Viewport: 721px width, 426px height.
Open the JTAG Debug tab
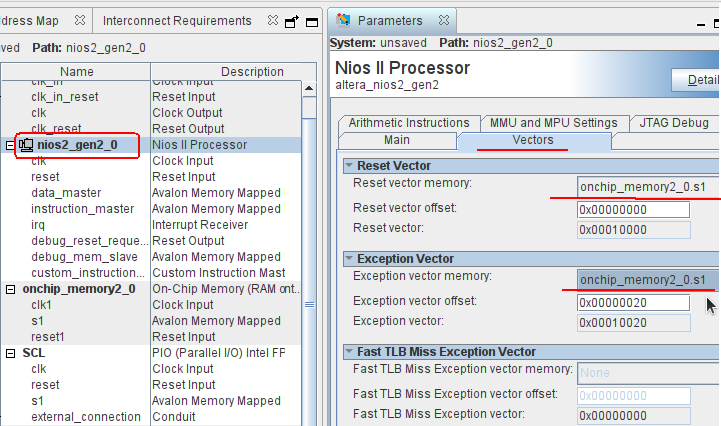674,123
